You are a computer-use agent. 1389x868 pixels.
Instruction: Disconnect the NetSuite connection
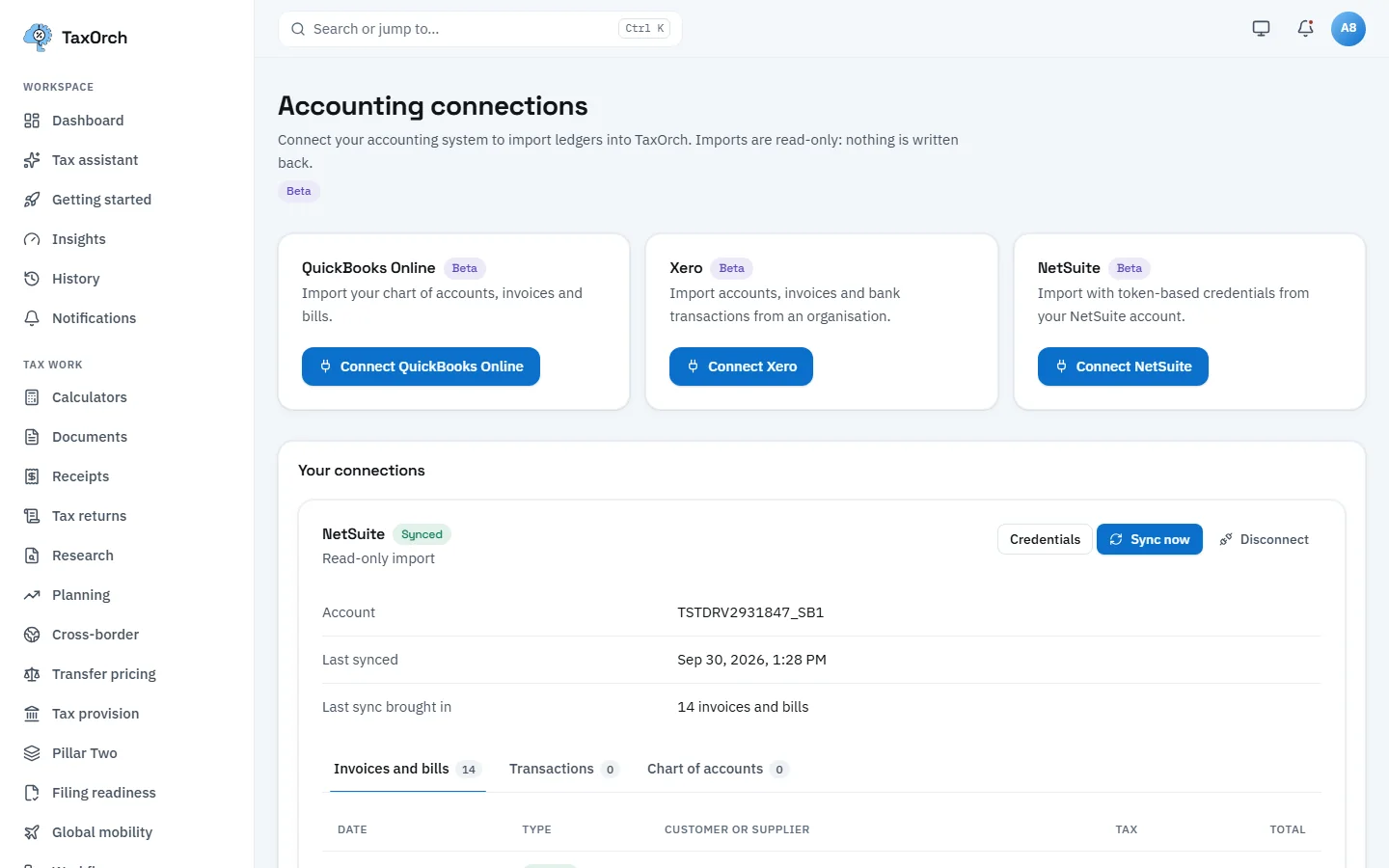[x=1264, y=539]
